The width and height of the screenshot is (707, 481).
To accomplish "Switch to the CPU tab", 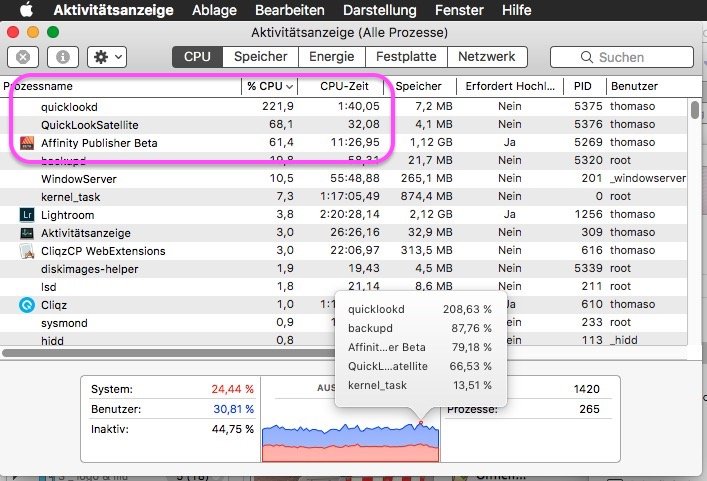I will coord(197,57).
